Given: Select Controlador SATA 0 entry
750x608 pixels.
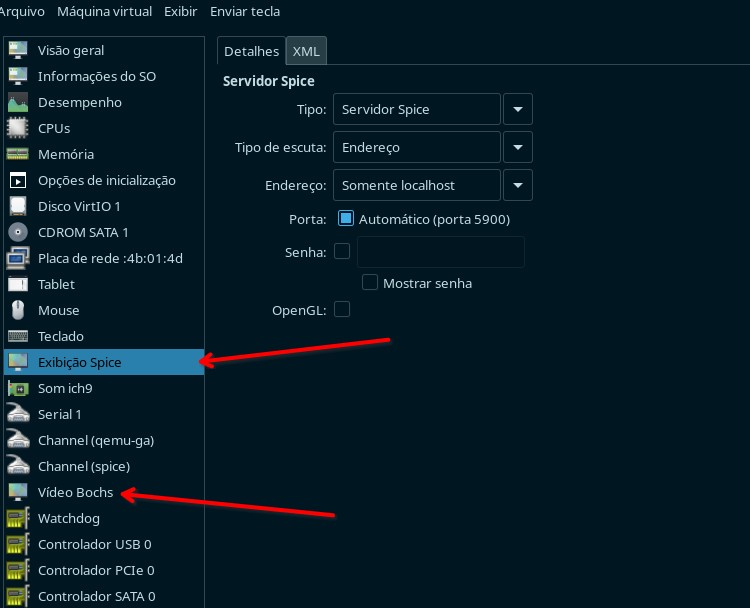Looking at the screenshot, I should 104,596.
